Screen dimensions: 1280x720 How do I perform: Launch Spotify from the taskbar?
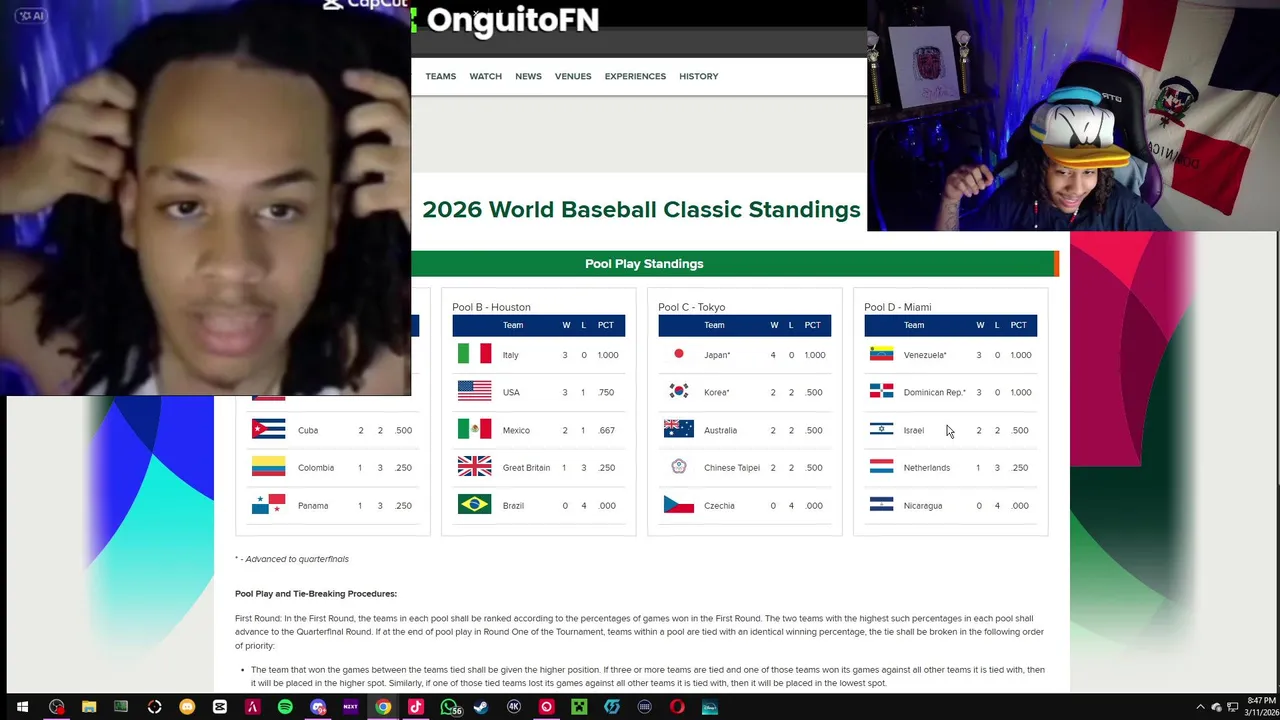[285, 707]
